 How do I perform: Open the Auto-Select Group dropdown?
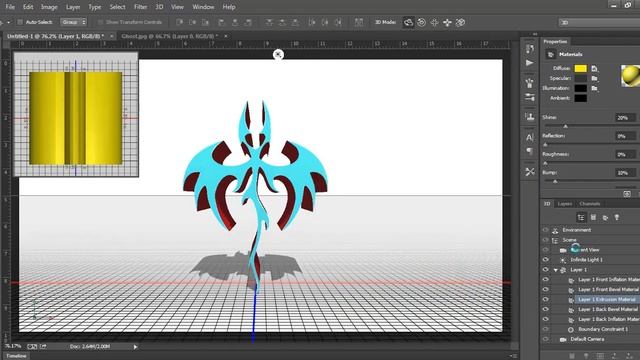73,22
